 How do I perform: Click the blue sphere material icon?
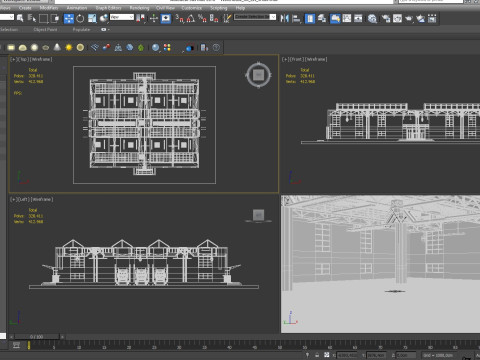click(155, 47)
